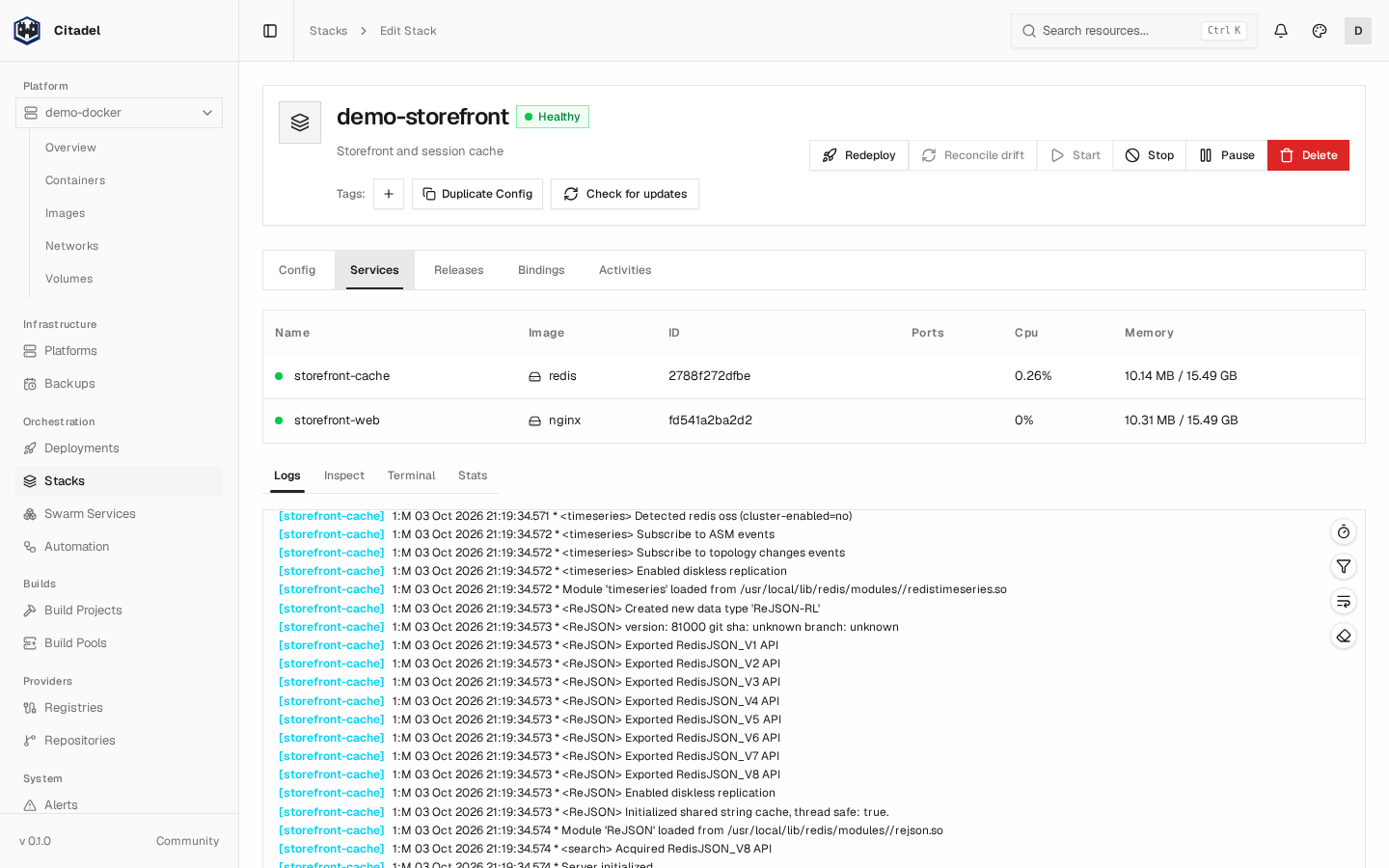Image resolution: width=1389 pixels, height=868 pixels.
Task: Open the Bindings tab
Action: point(541,270)
